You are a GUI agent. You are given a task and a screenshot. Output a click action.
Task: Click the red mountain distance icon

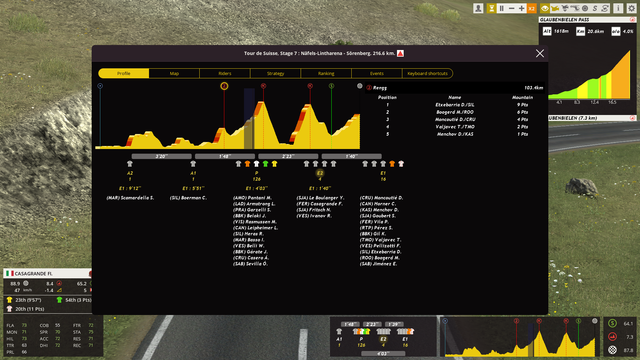[612, 337]
